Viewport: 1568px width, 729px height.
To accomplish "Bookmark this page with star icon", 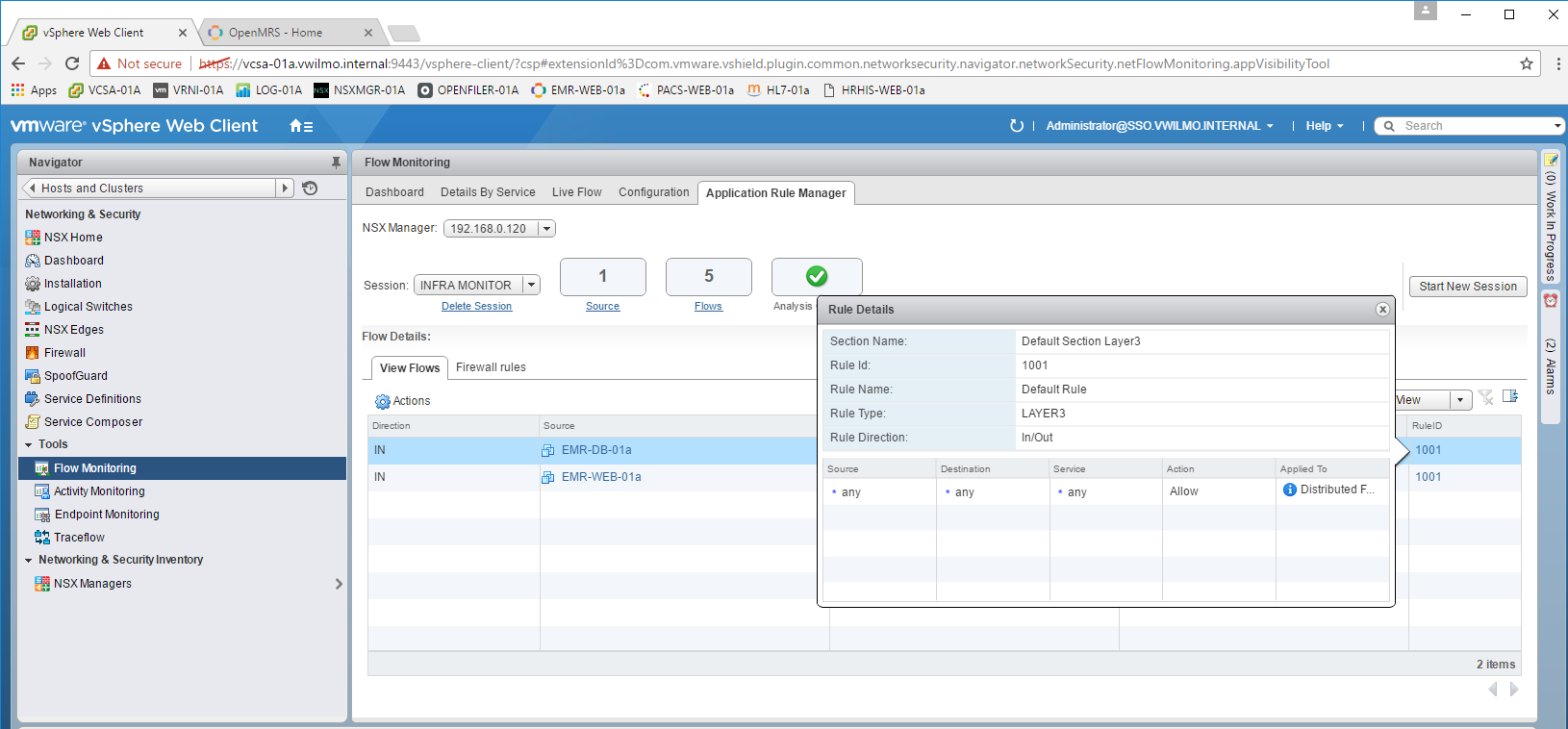I will click(x=1527, y=63).
